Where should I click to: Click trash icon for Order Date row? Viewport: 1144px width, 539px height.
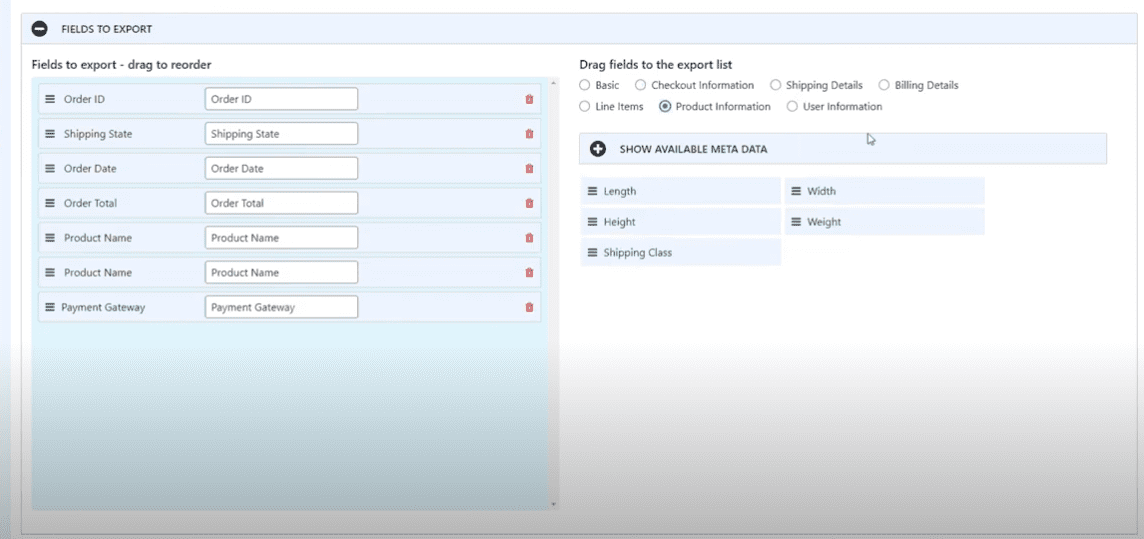tap(529, 169)
